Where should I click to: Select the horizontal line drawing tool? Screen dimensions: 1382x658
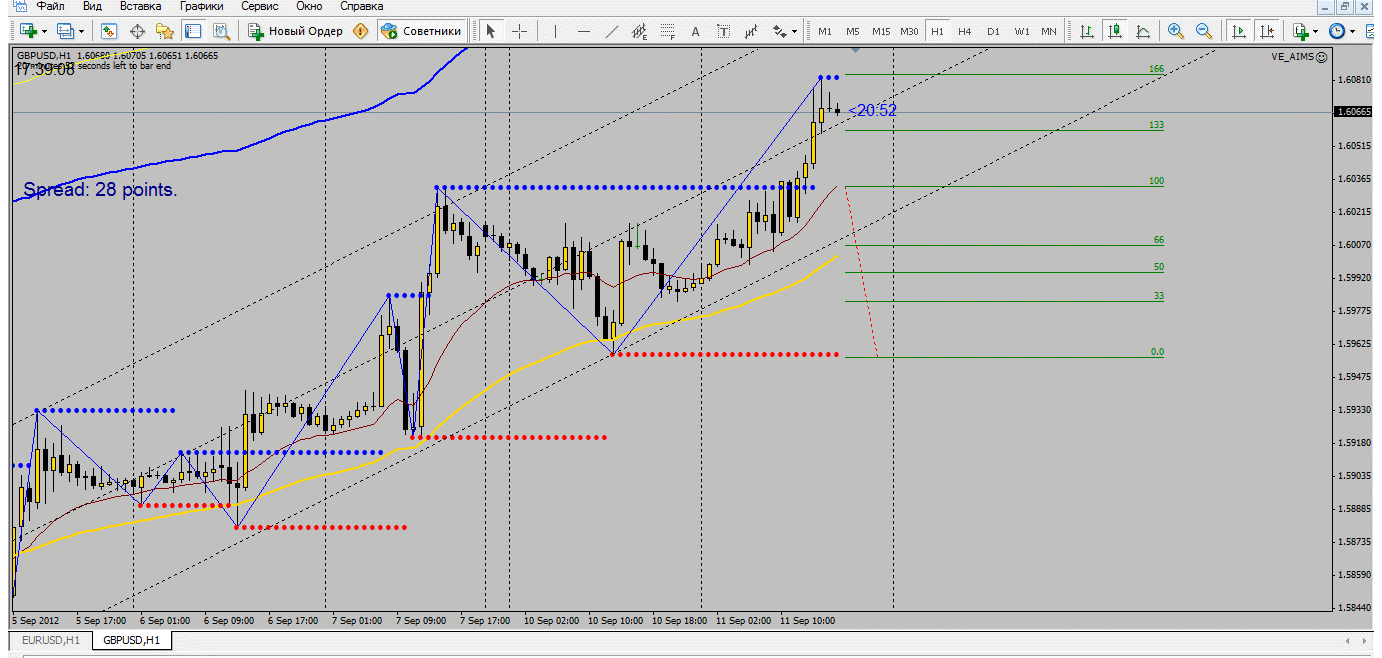[x=584, y=31]
